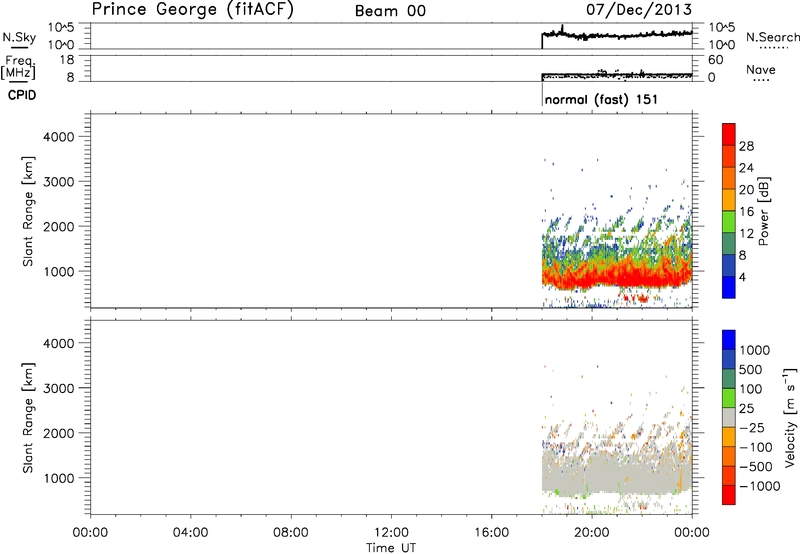
Task: Click the date '07/Dec/2013'
Action: 639,9
